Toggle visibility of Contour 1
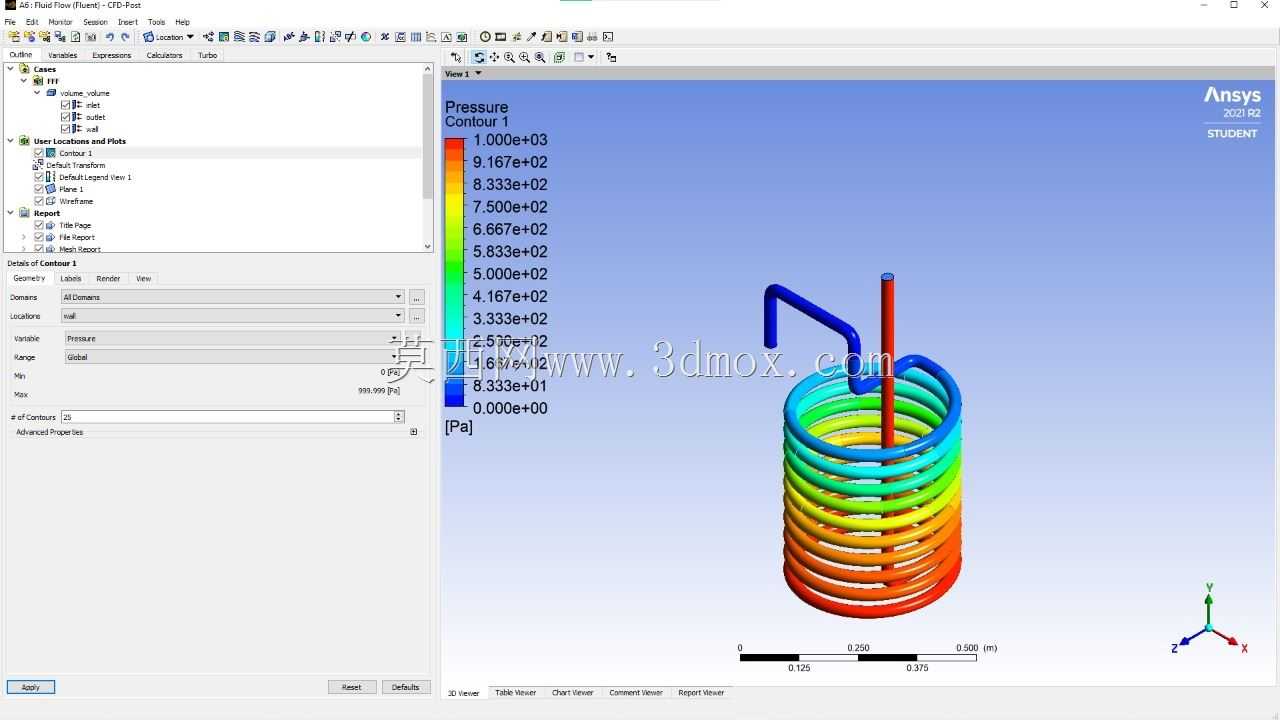Viewport: 1280px width, 720px height. [39, 153]
